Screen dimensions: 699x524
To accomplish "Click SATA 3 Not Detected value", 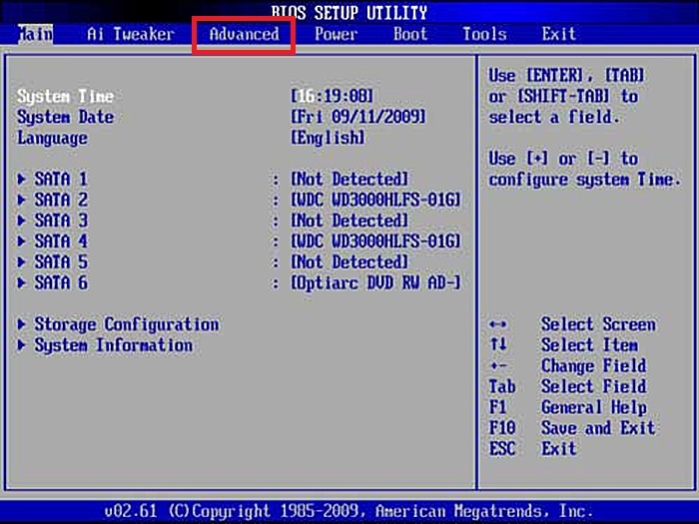I will pos(350,221).
